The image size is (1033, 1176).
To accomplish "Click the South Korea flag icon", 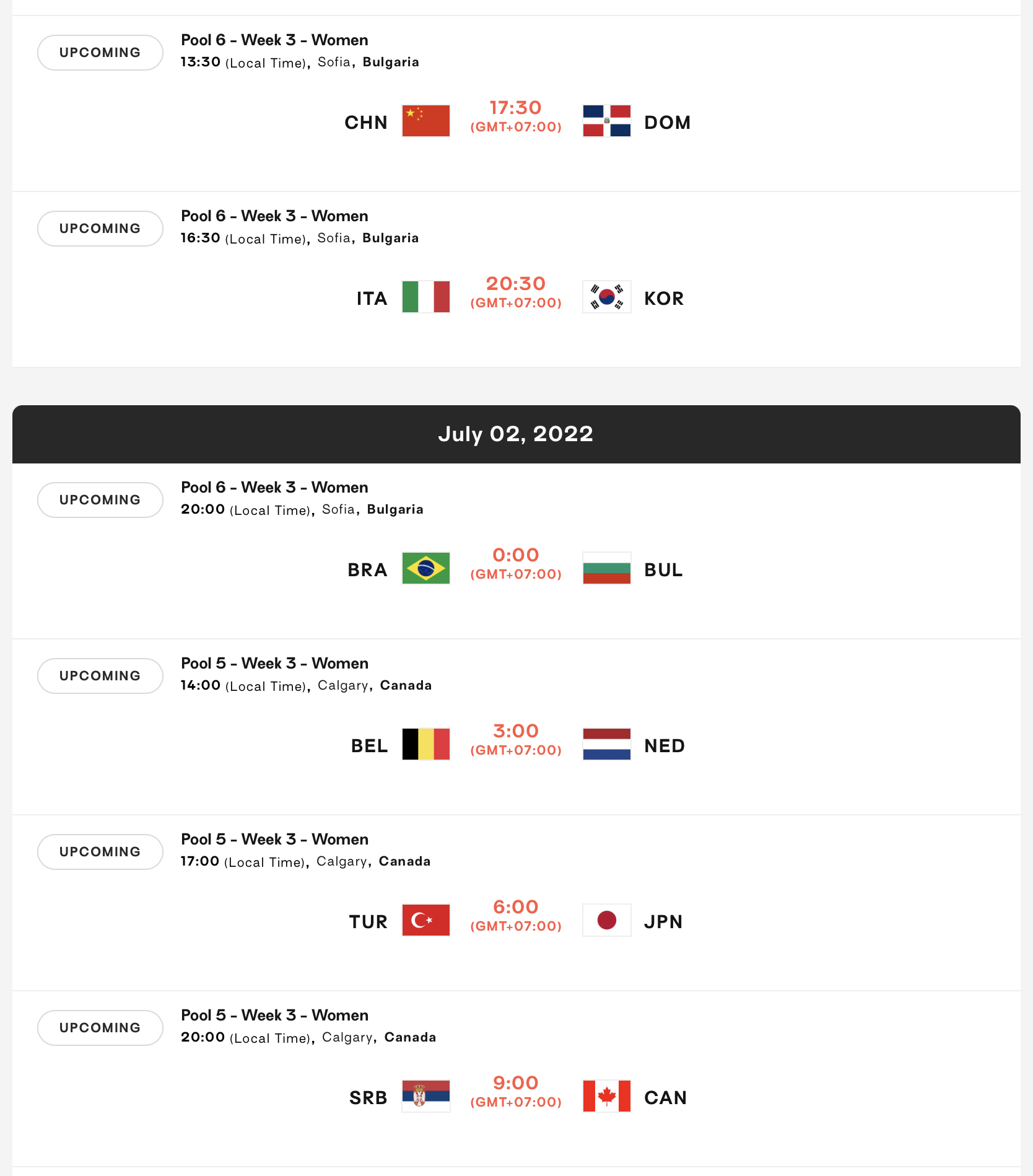I will (x=606, y=297).
